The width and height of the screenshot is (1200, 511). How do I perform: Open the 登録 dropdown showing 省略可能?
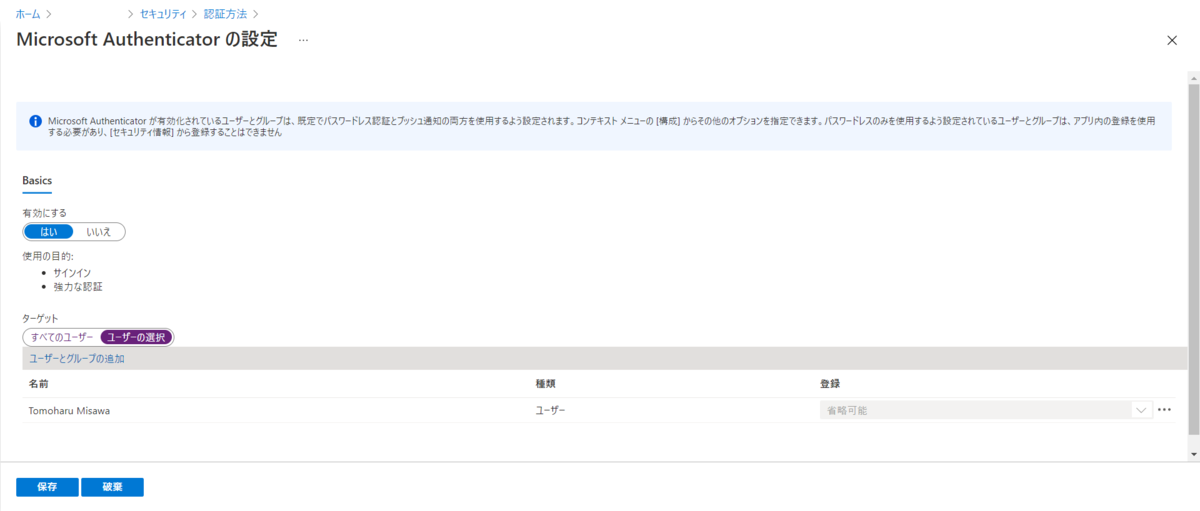987,410
